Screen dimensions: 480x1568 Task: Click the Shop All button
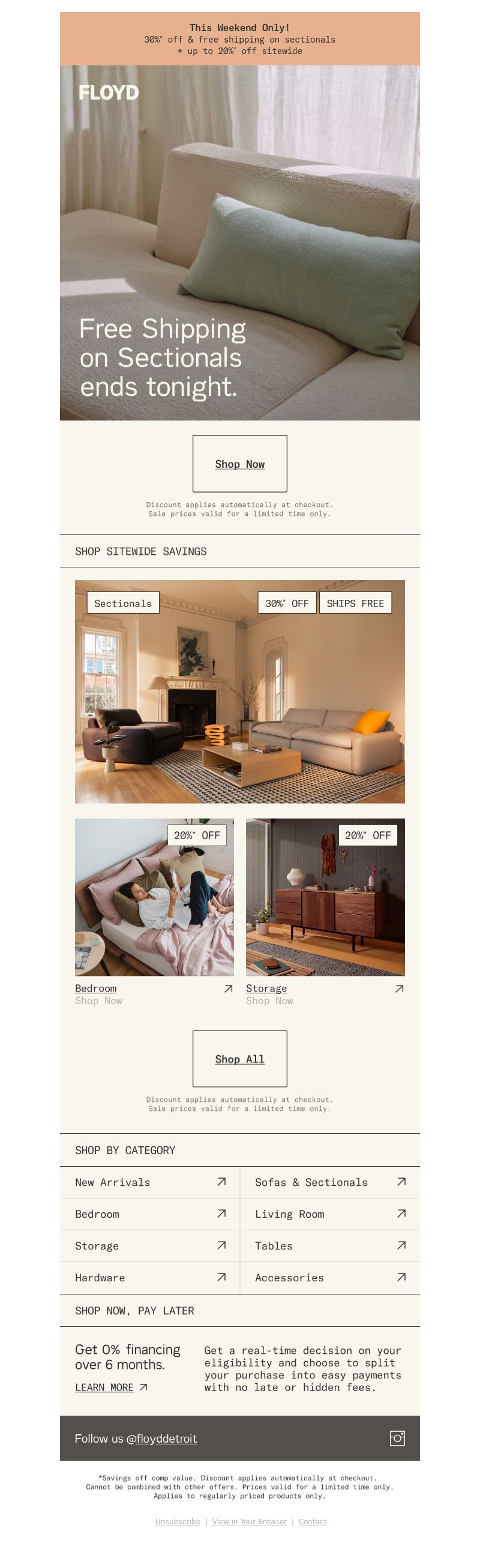pyautogui.click(x=240, y=1059)
